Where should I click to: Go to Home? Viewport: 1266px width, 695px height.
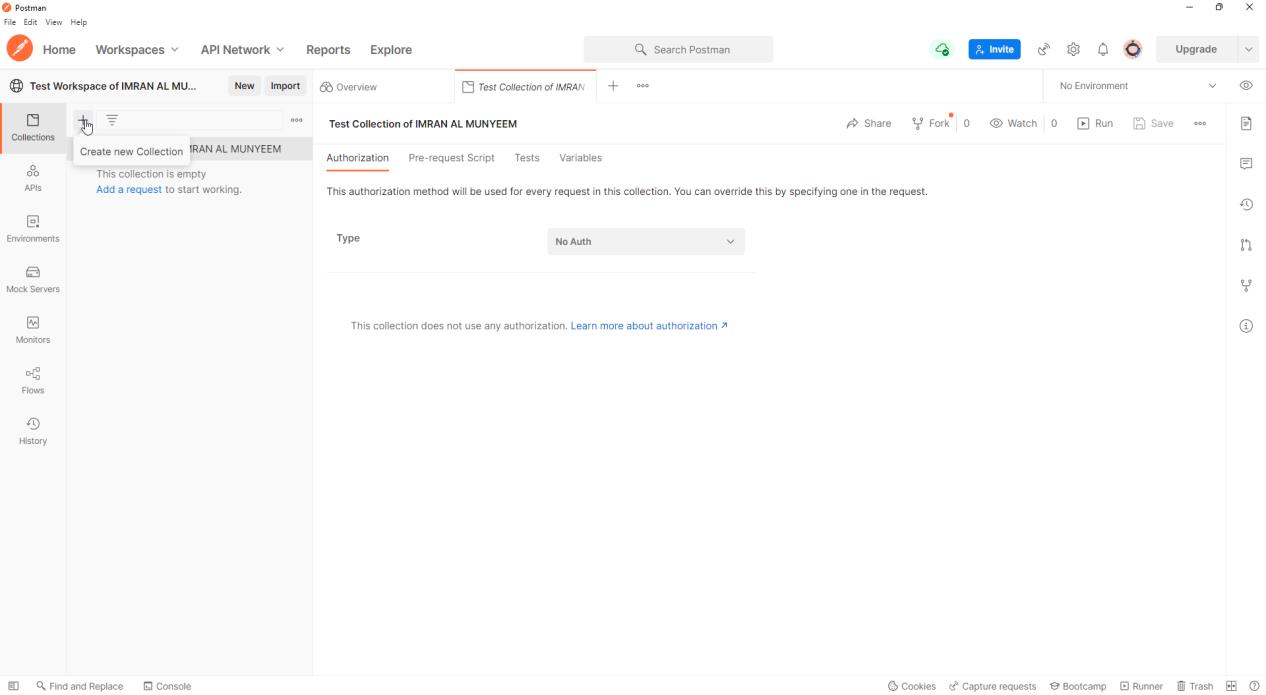[59, 49]
